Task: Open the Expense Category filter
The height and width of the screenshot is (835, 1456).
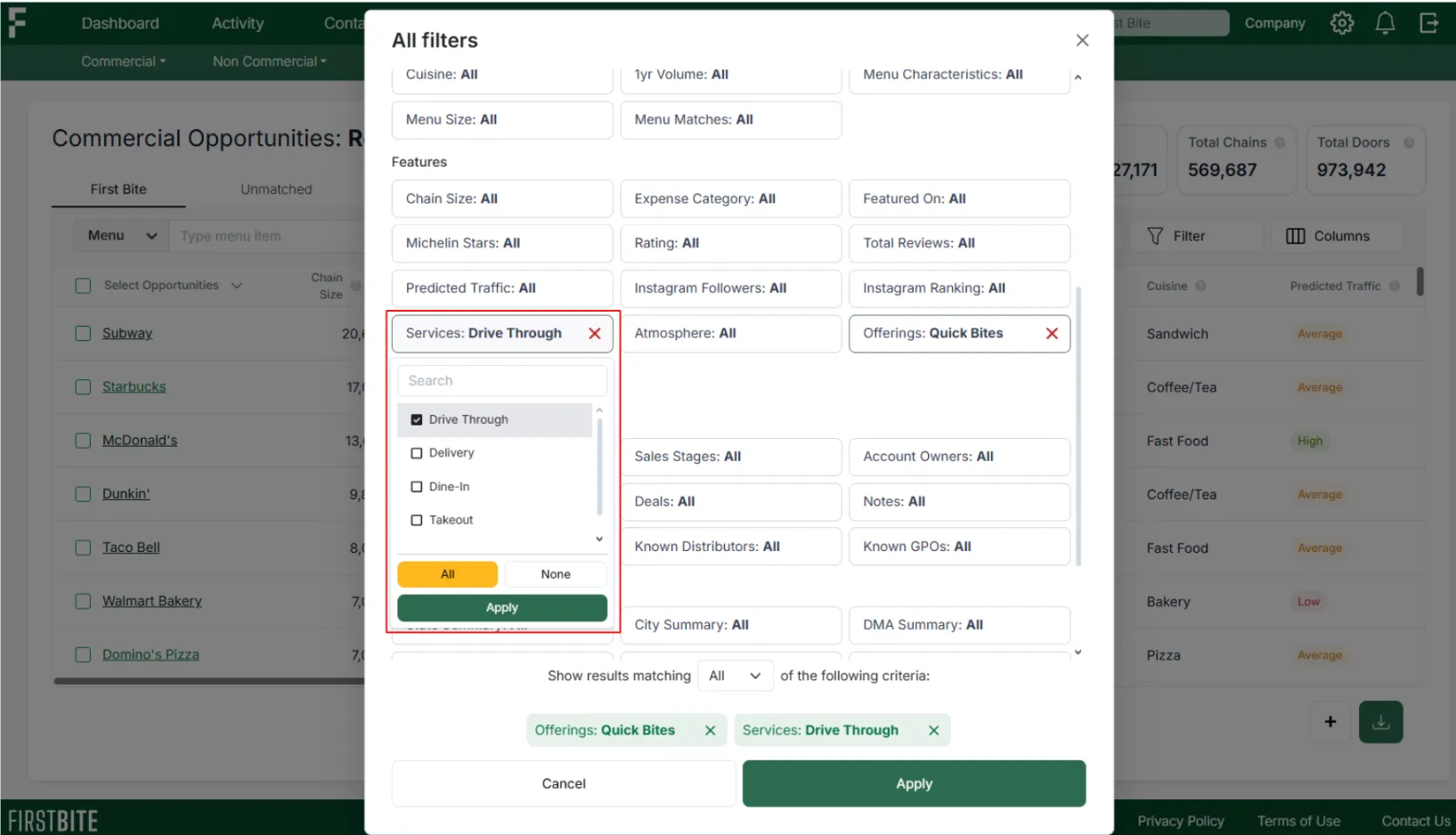Action: pos(731,199)
